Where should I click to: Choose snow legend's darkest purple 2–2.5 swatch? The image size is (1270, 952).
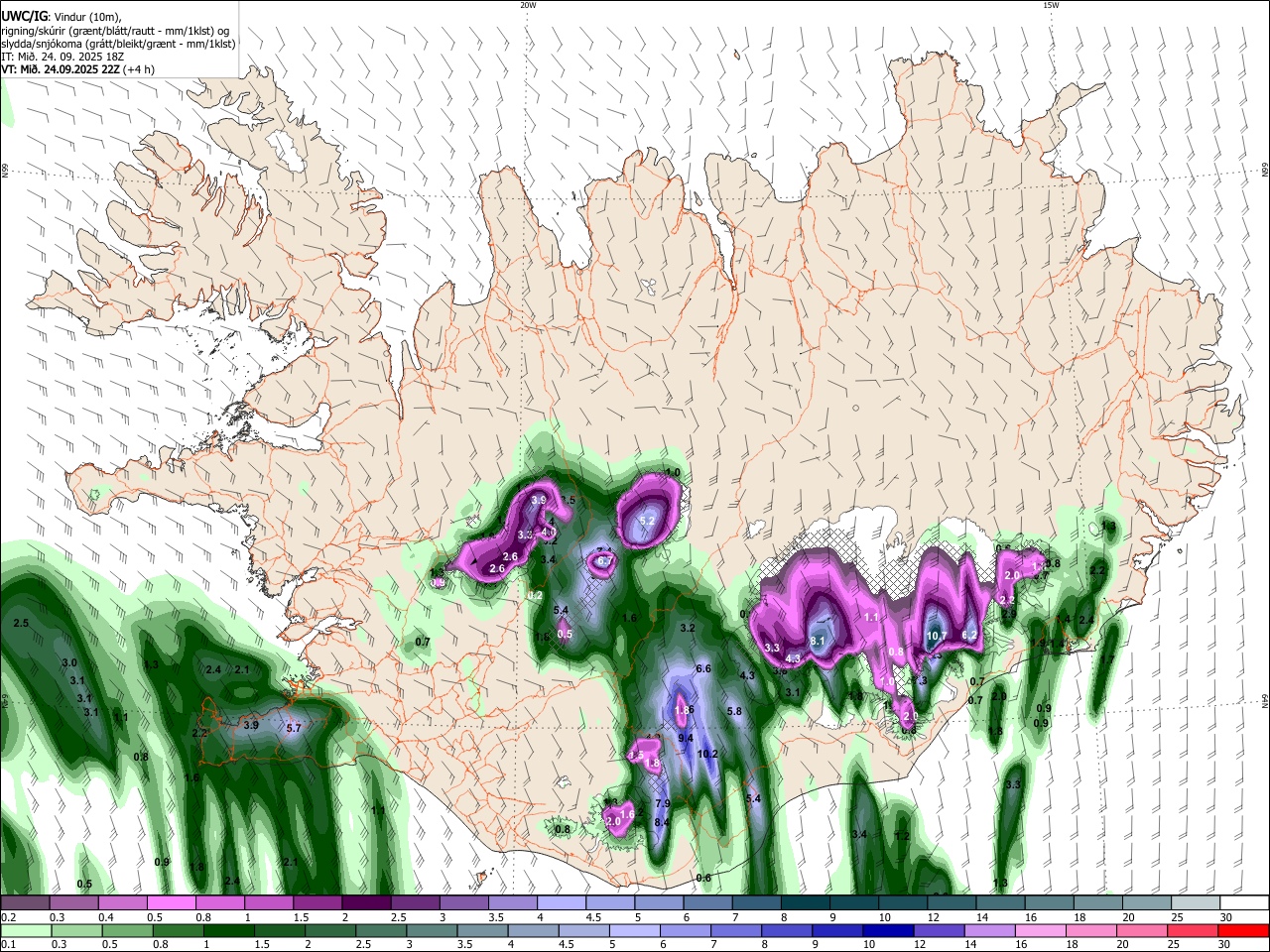365,902
